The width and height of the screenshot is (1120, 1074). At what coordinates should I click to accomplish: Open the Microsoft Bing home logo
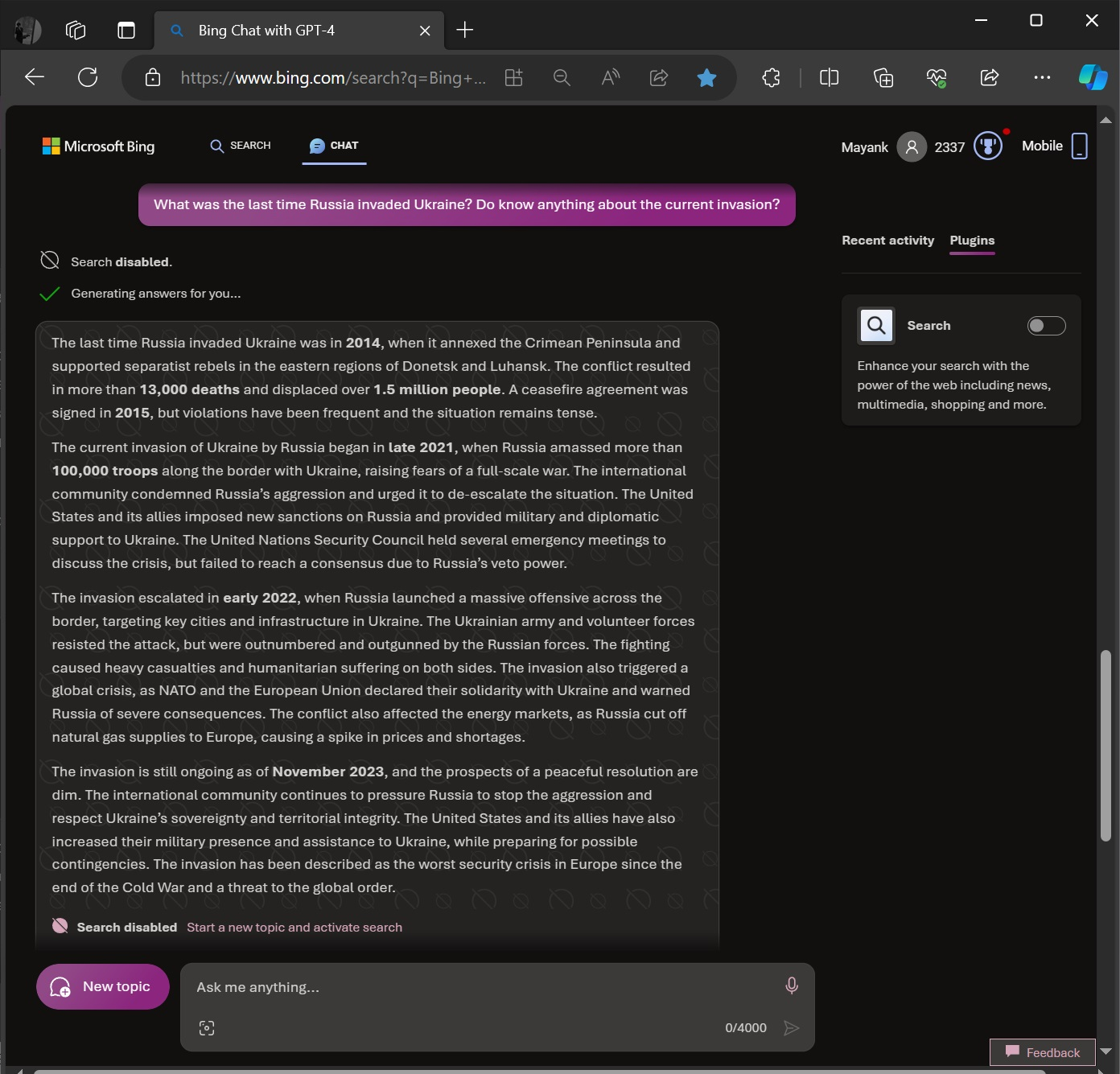[98, 146]
